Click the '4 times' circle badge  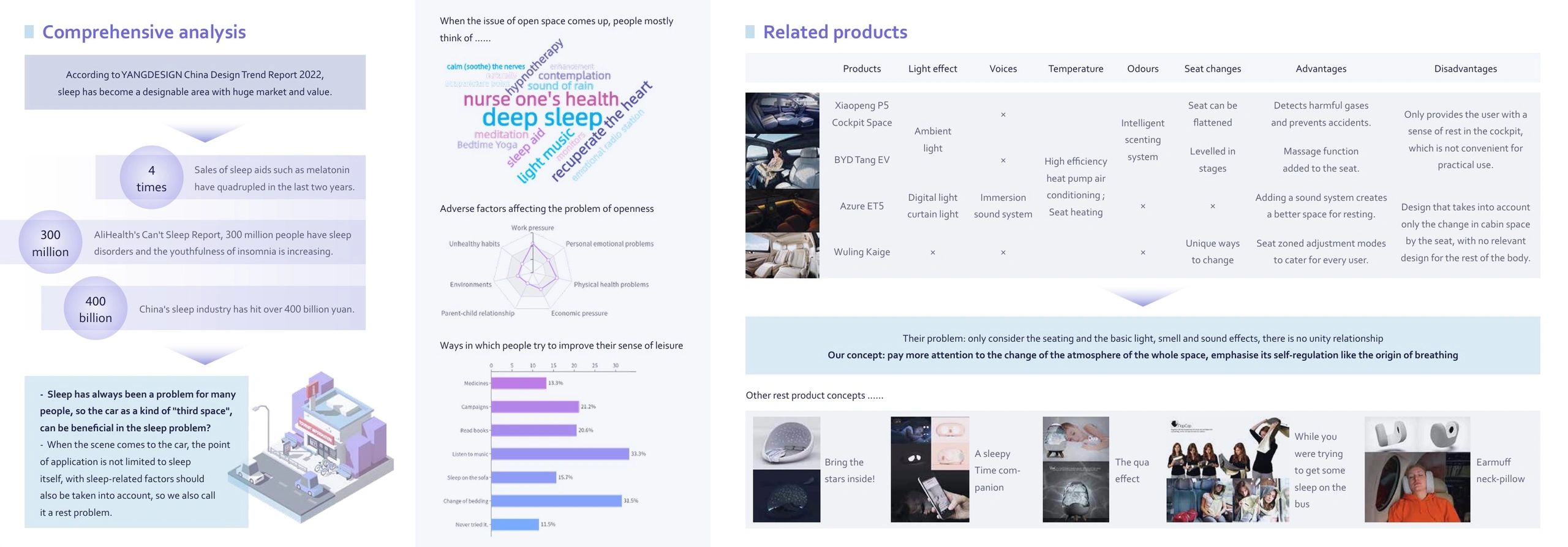pyautogui.click(x=151, y=178)
